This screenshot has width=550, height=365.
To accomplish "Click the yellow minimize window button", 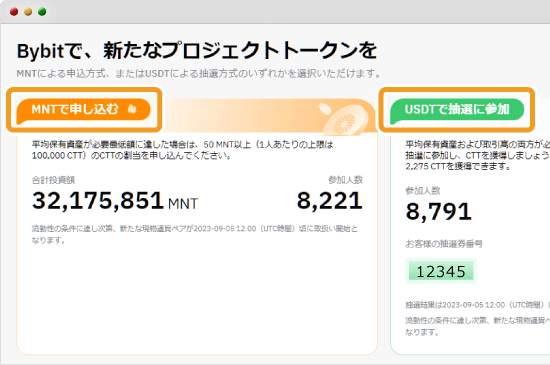I will tap(28, 12).
